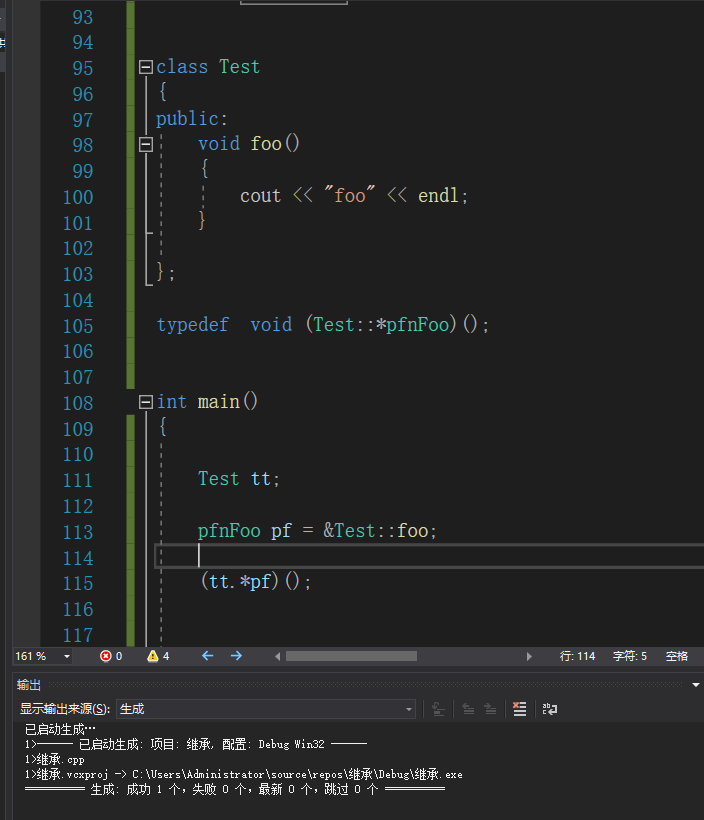Click the 空格 indentation indicator
The image size is (704, 820).
pos(677,656)
